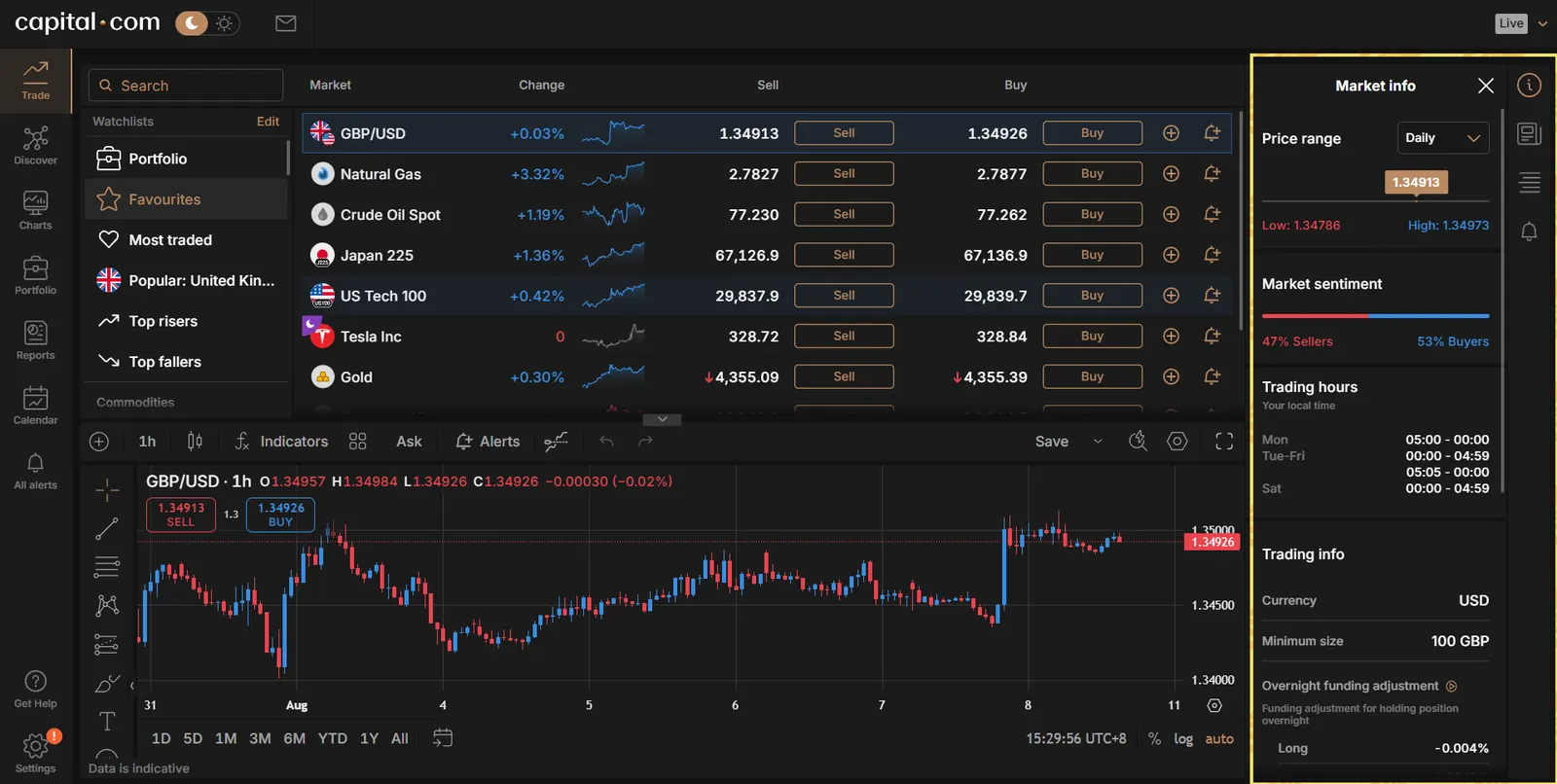Select the Portfolio watchlist
The image size is (1557, 784).
tap(186, 159)
